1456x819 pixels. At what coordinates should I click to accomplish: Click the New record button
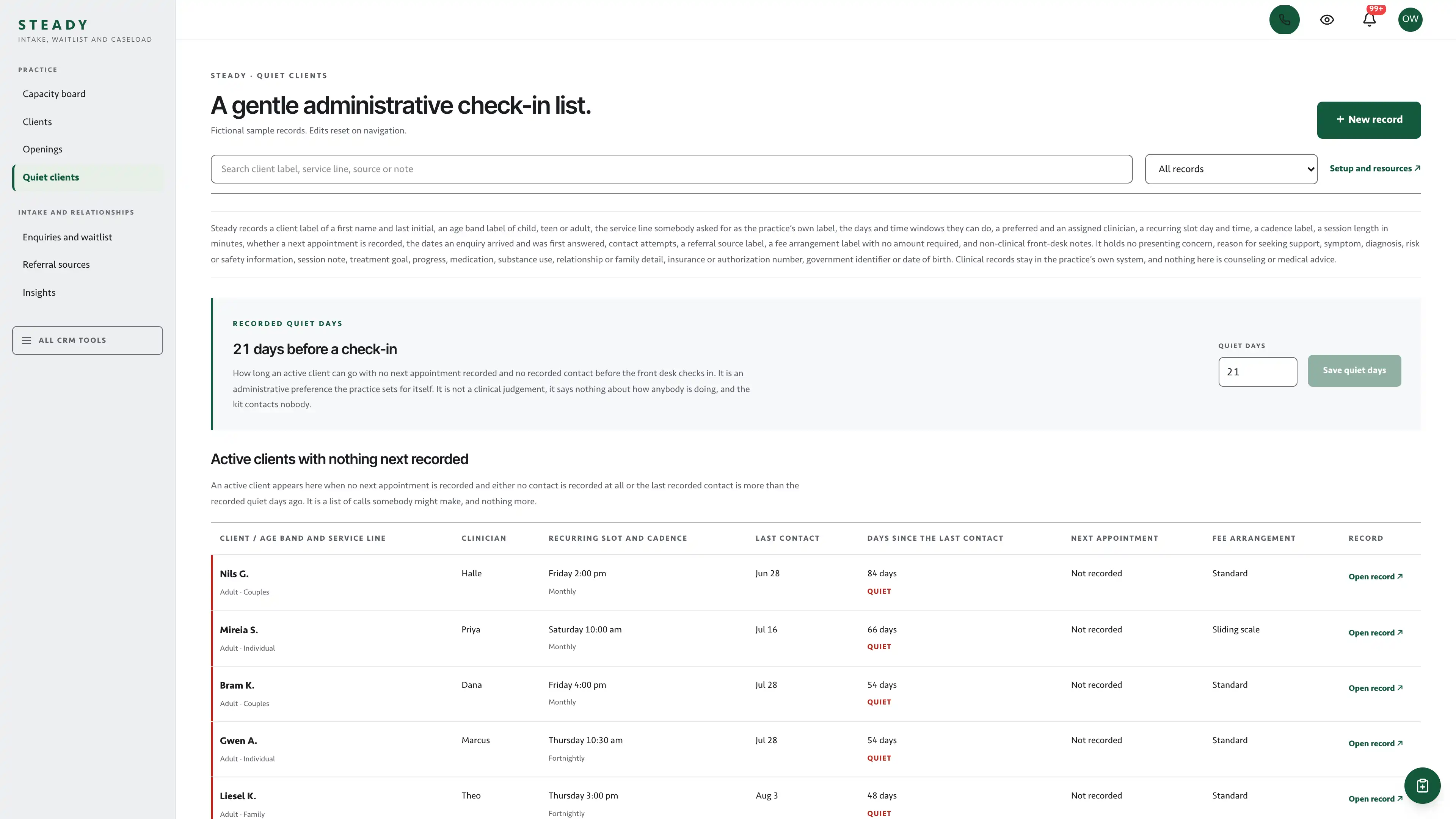[x=1368, y=120]
